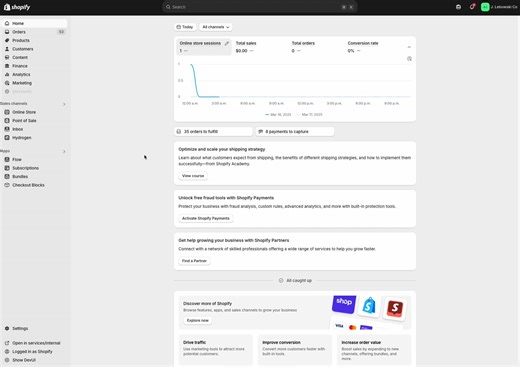Open Content in the sidebar
Screen dimensions: 520x367
pyautogui.click(x=34, y=57)
